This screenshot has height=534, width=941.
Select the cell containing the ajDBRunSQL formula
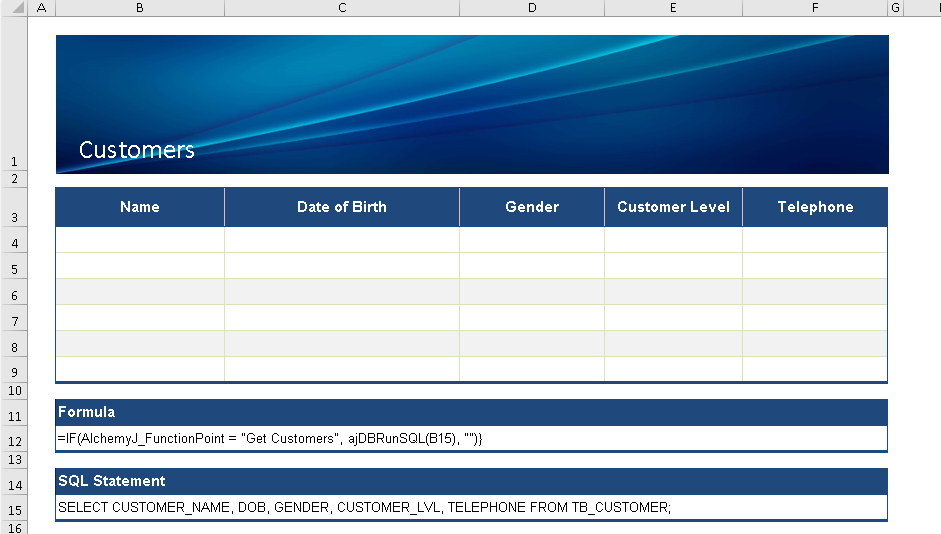(271, 439)
